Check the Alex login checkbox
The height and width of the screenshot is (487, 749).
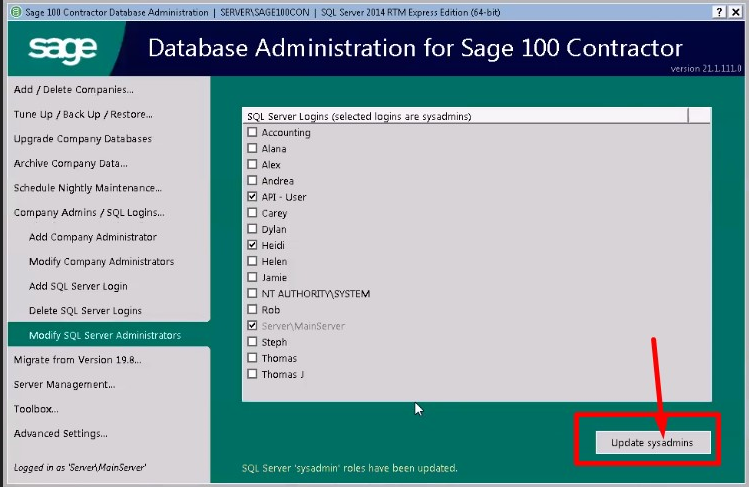[252, 164]
